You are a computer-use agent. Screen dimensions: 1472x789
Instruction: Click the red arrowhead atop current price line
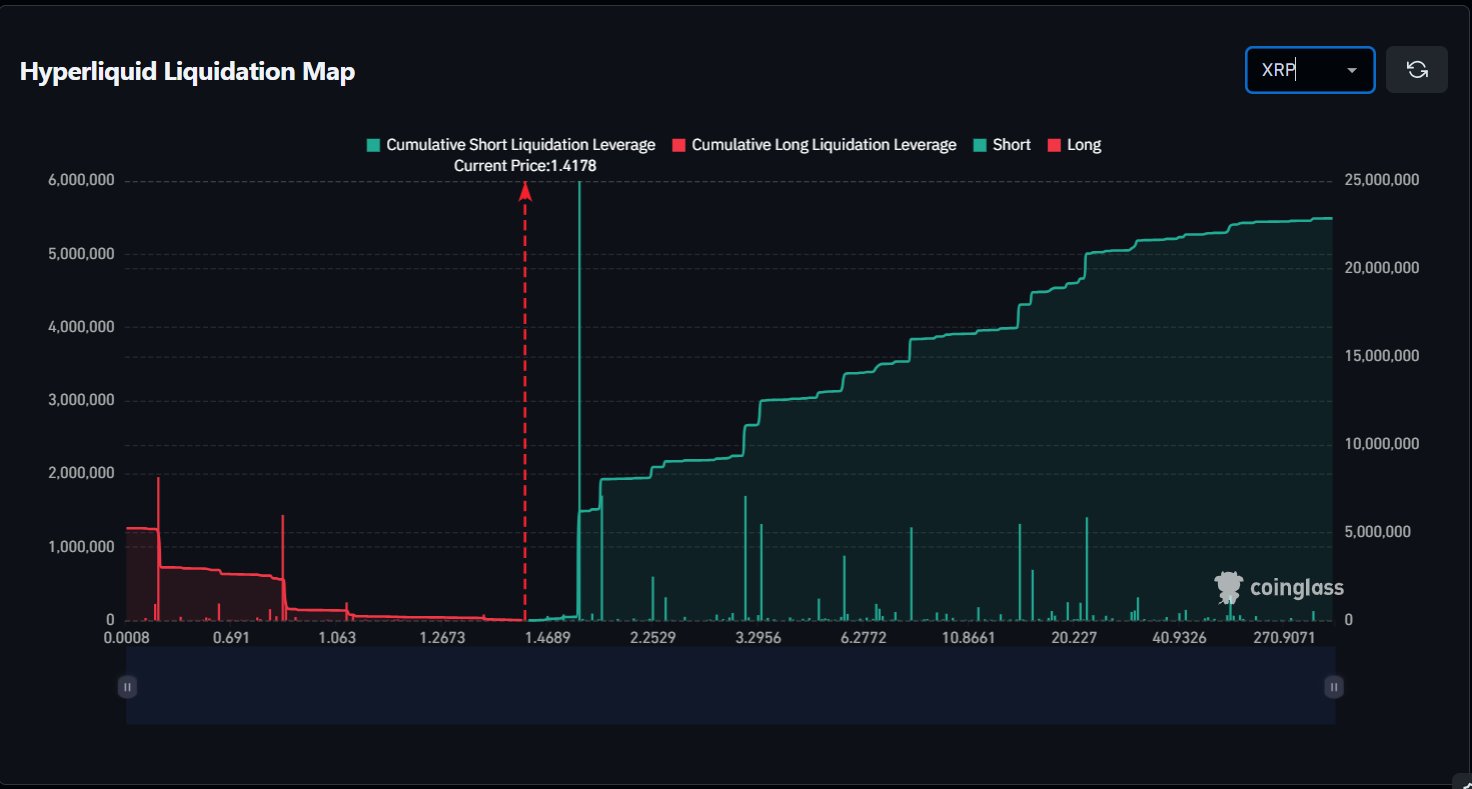pyautogui.click(x=525, y=190)
